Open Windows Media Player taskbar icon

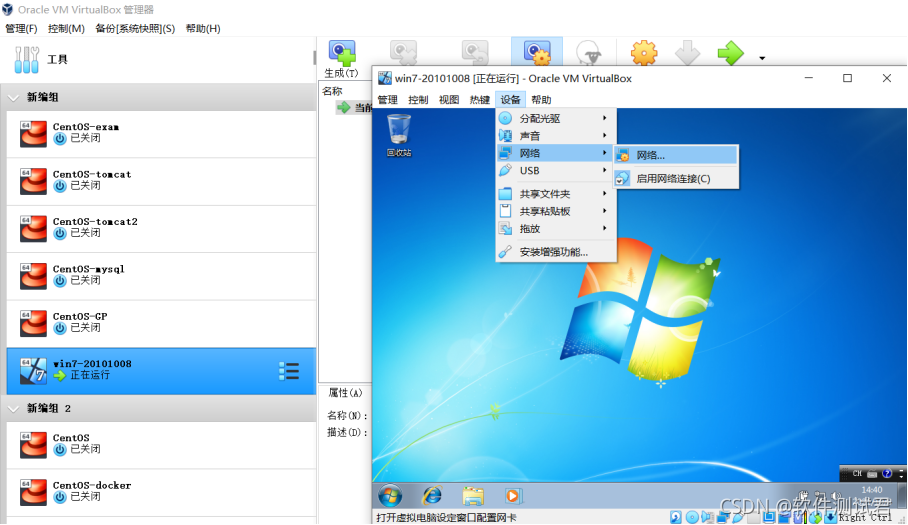click(x=512, y=496)
